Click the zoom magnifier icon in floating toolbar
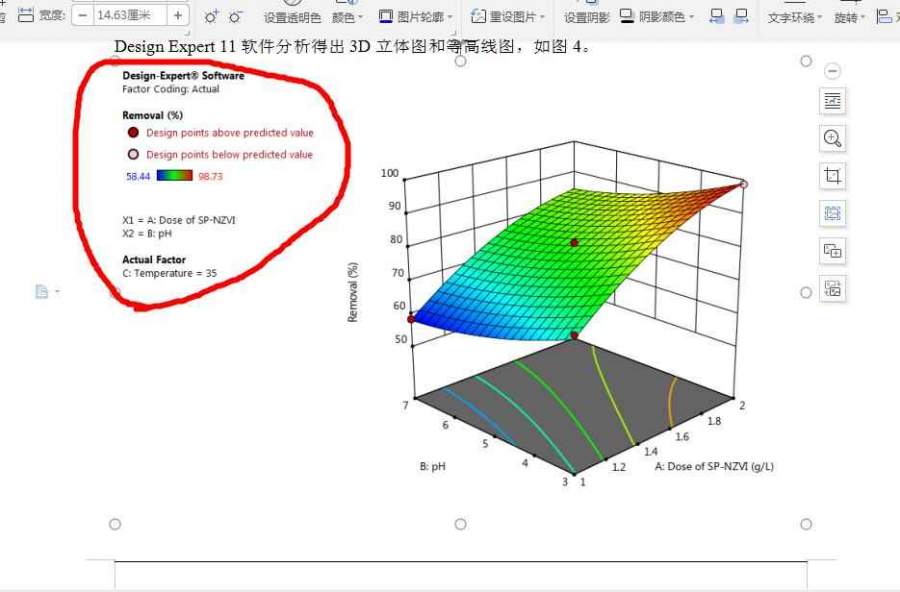Image resolution: width=900 pixels, height=592 pixels. [832, 138]
